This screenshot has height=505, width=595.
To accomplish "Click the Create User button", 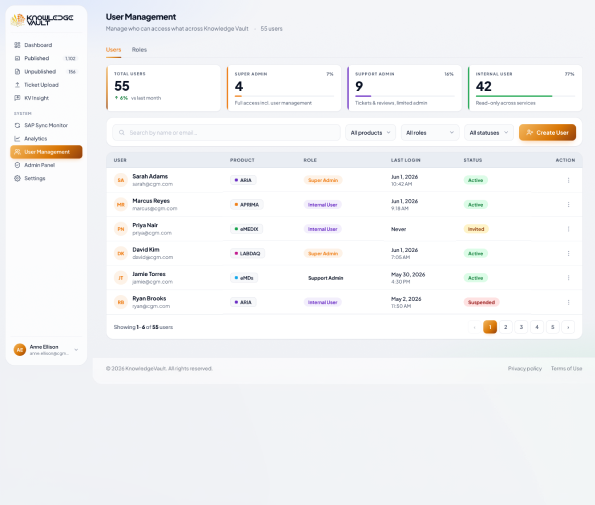I will coord(547,133).
